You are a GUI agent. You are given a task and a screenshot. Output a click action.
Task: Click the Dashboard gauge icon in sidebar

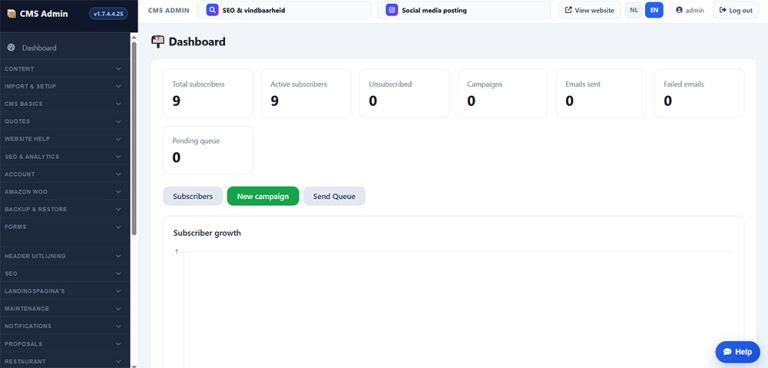[x=11, y=48]
